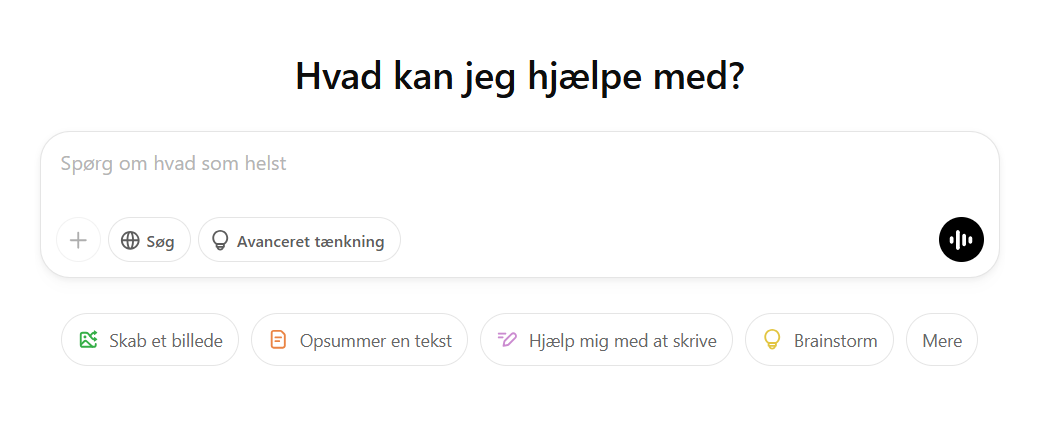The width and height of the screenshot is (1039, 424).
Task: Select the Brainstorm suggestion chip
Action: click(x=819, y=340)
